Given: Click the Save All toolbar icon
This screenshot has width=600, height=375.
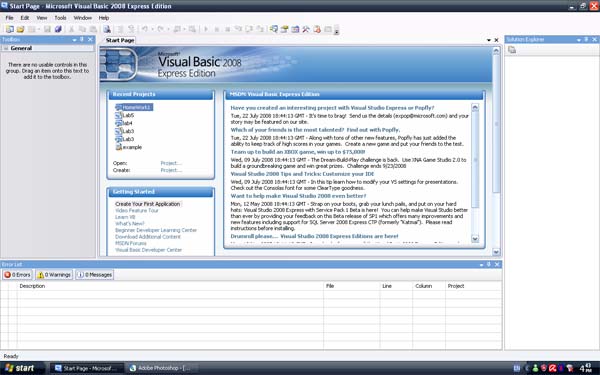Looking at the screenshot, I should (58, 29).
